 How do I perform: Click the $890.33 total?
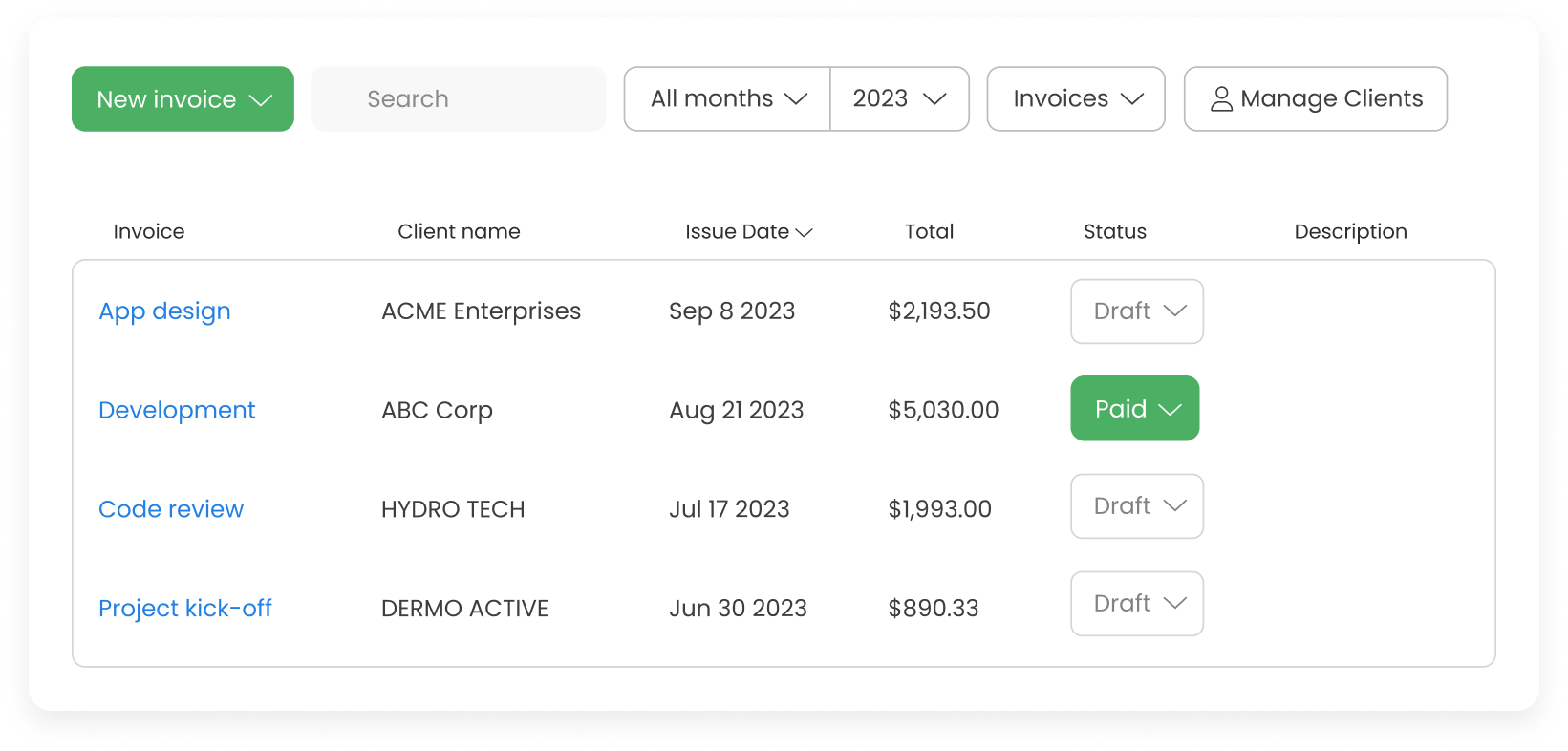934,609
